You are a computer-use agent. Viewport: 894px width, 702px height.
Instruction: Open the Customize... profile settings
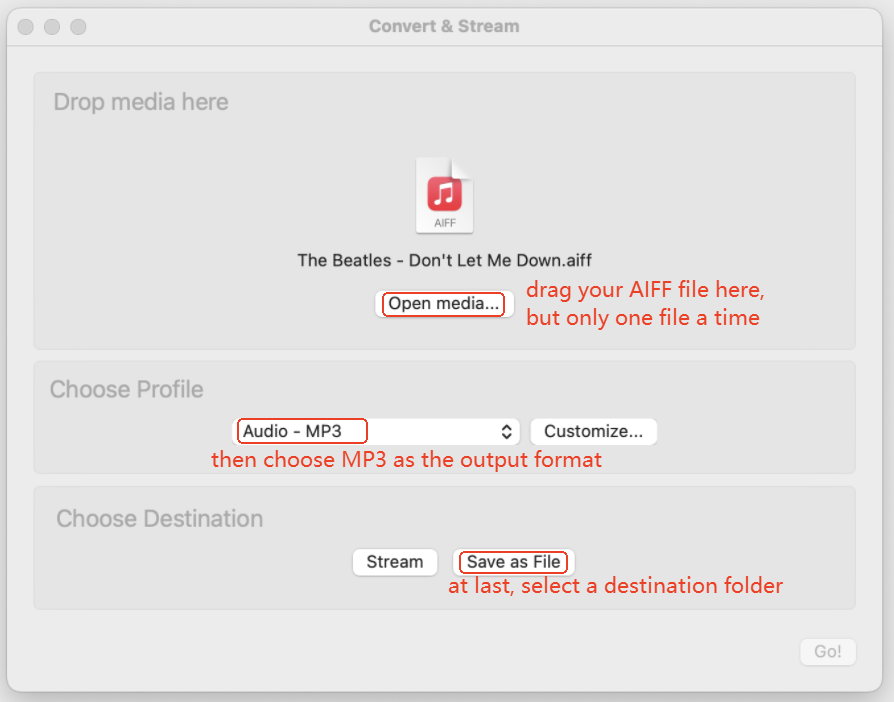tap(593, 432)
